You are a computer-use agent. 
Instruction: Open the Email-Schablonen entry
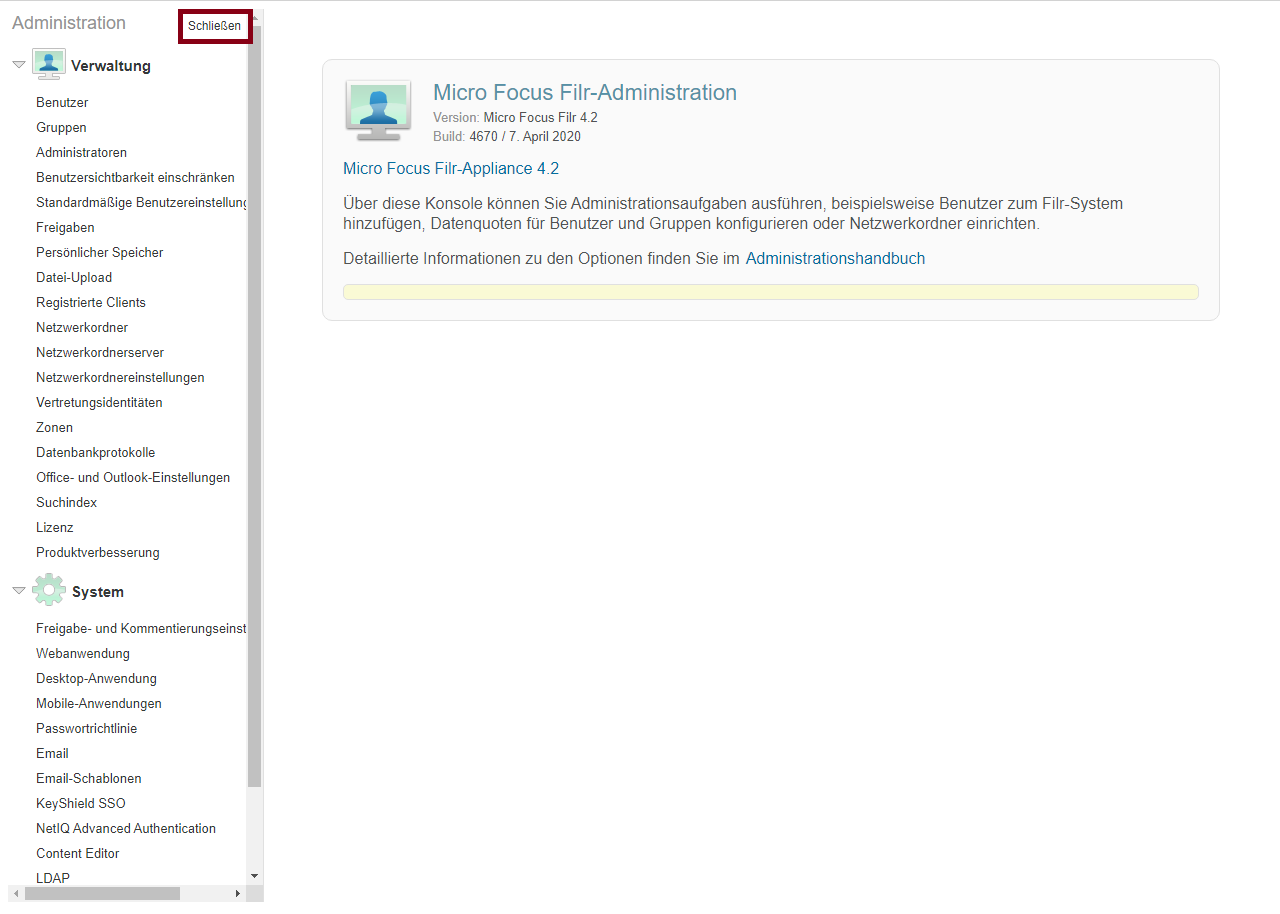pyautogui.click(x=88, y=779)
